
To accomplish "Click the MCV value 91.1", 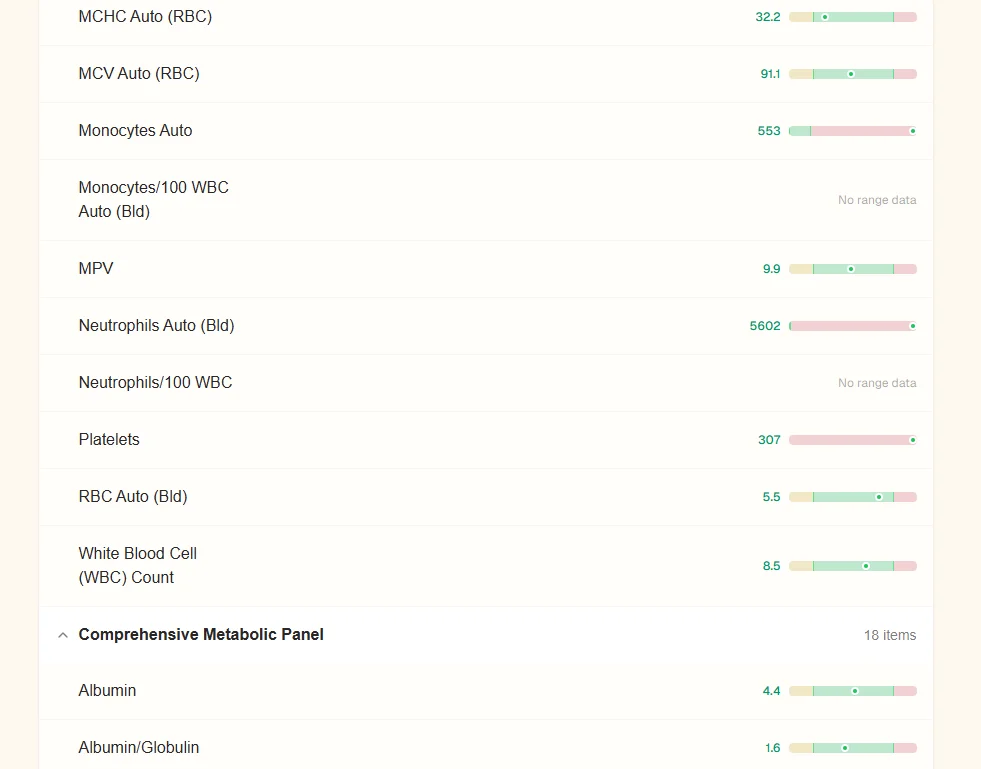I will 770,74.
